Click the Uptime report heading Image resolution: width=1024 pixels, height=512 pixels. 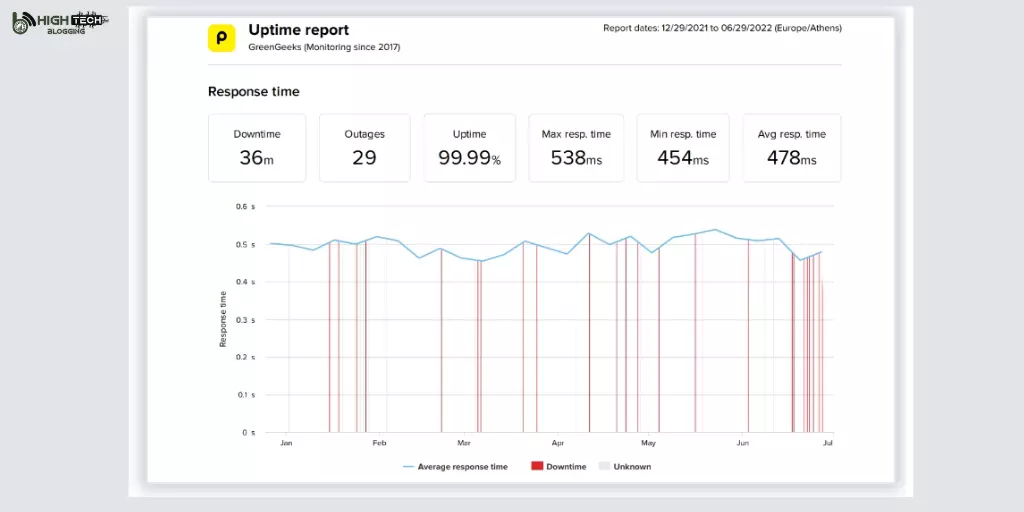coord(298,30)
